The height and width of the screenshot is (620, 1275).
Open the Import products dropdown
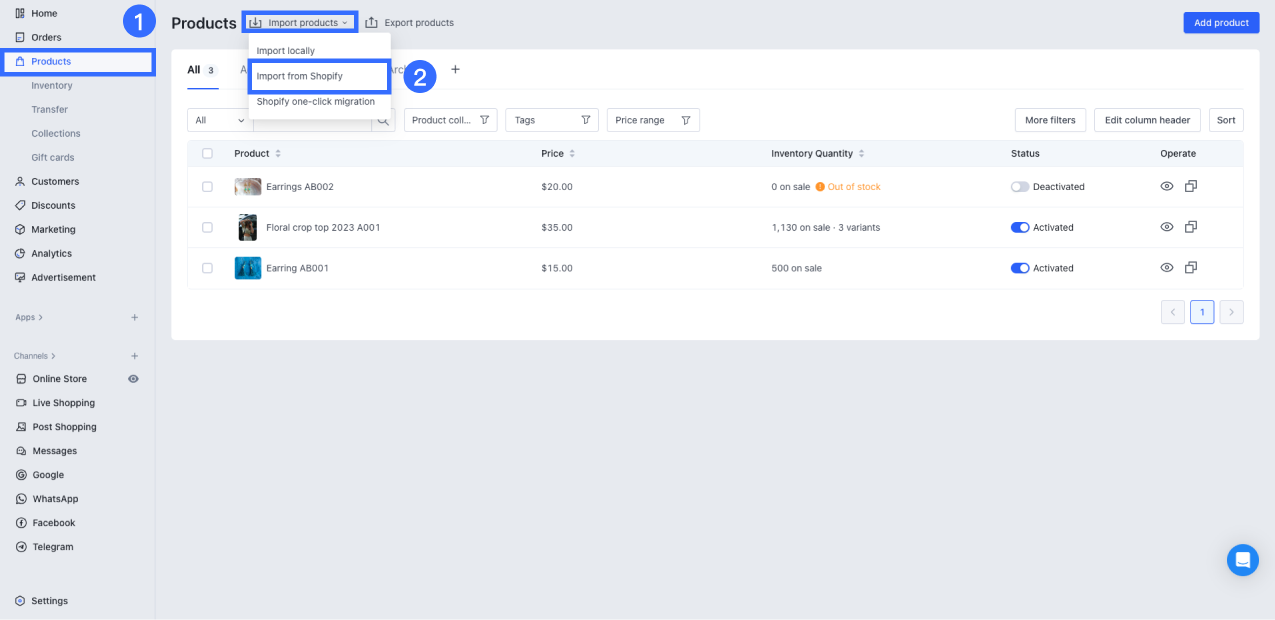pos(300,22)
